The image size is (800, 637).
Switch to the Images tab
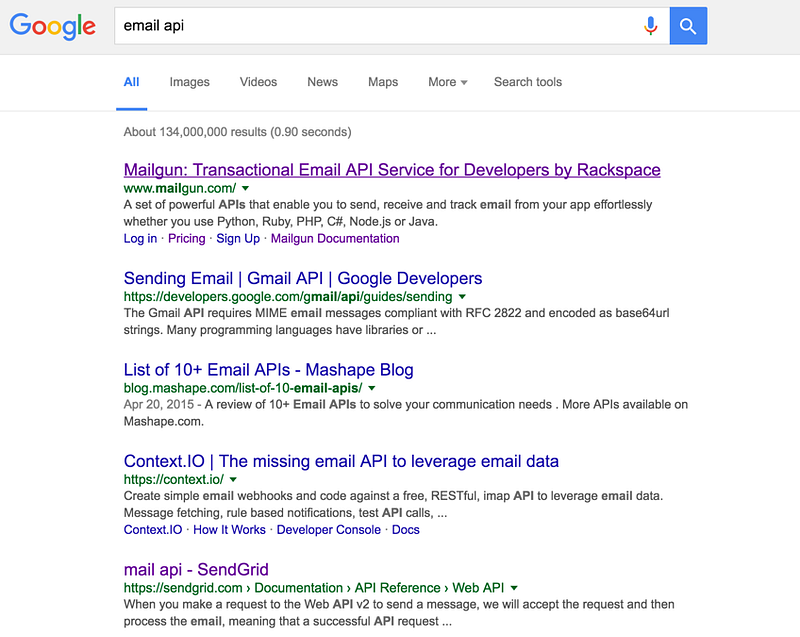189,82
